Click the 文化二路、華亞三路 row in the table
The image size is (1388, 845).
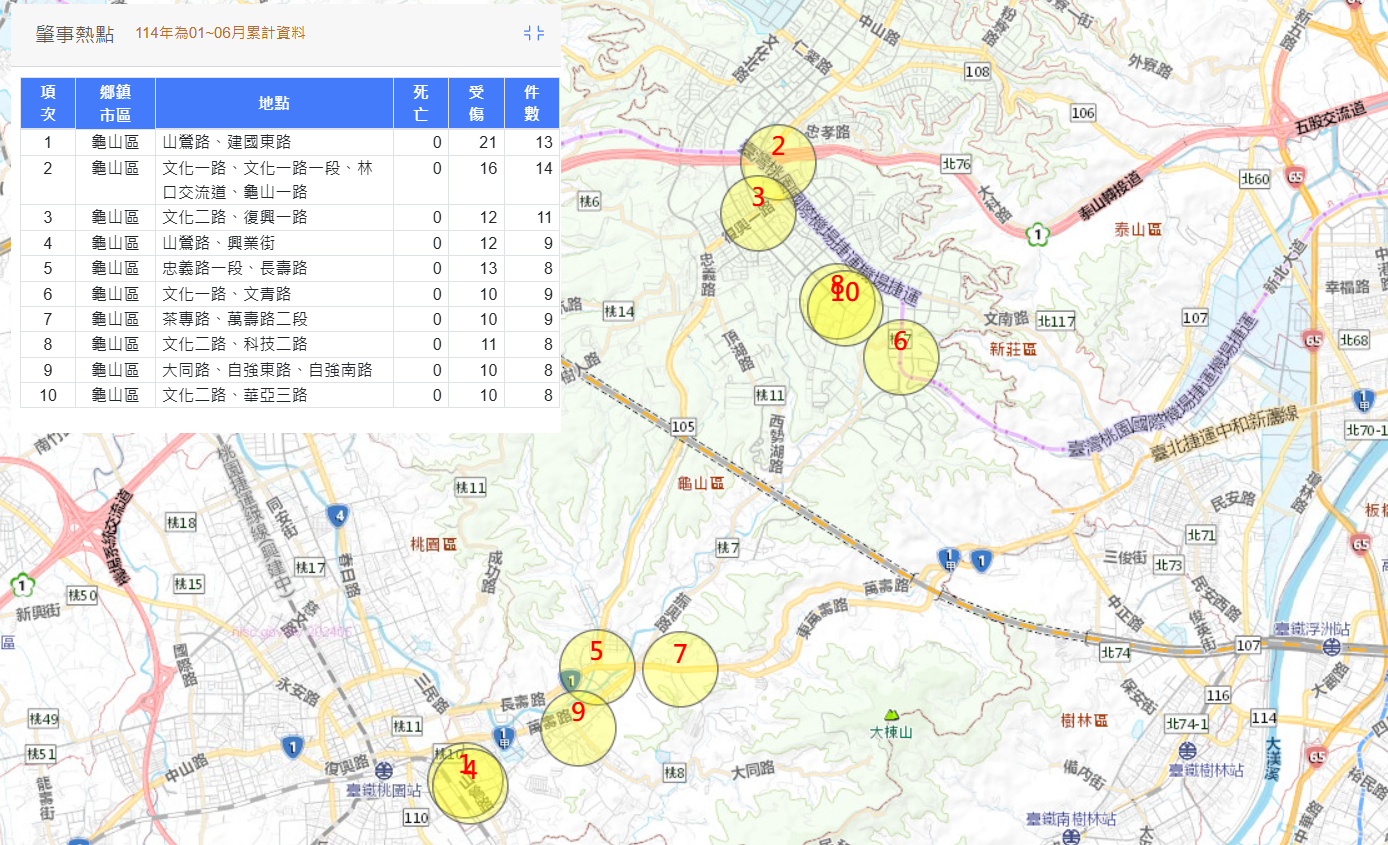pyautogui.click(x=274, y=395)
